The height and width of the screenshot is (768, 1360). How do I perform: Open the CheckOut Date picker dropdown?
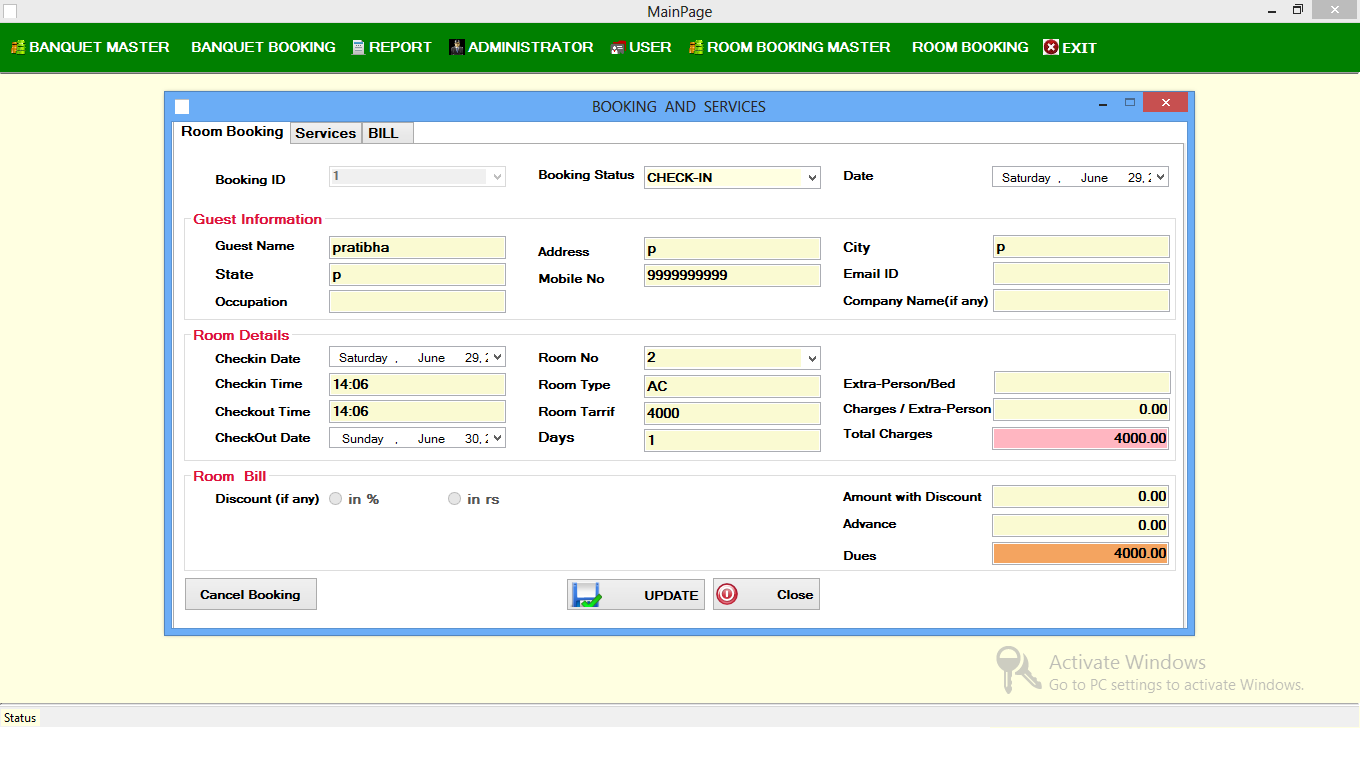click(497, 438)
